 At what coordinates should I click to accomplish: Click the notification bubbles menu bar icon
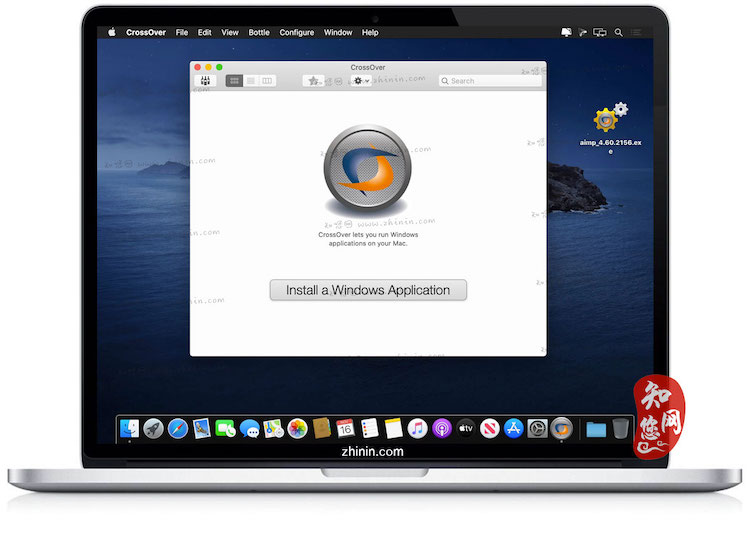pos(566,32)
